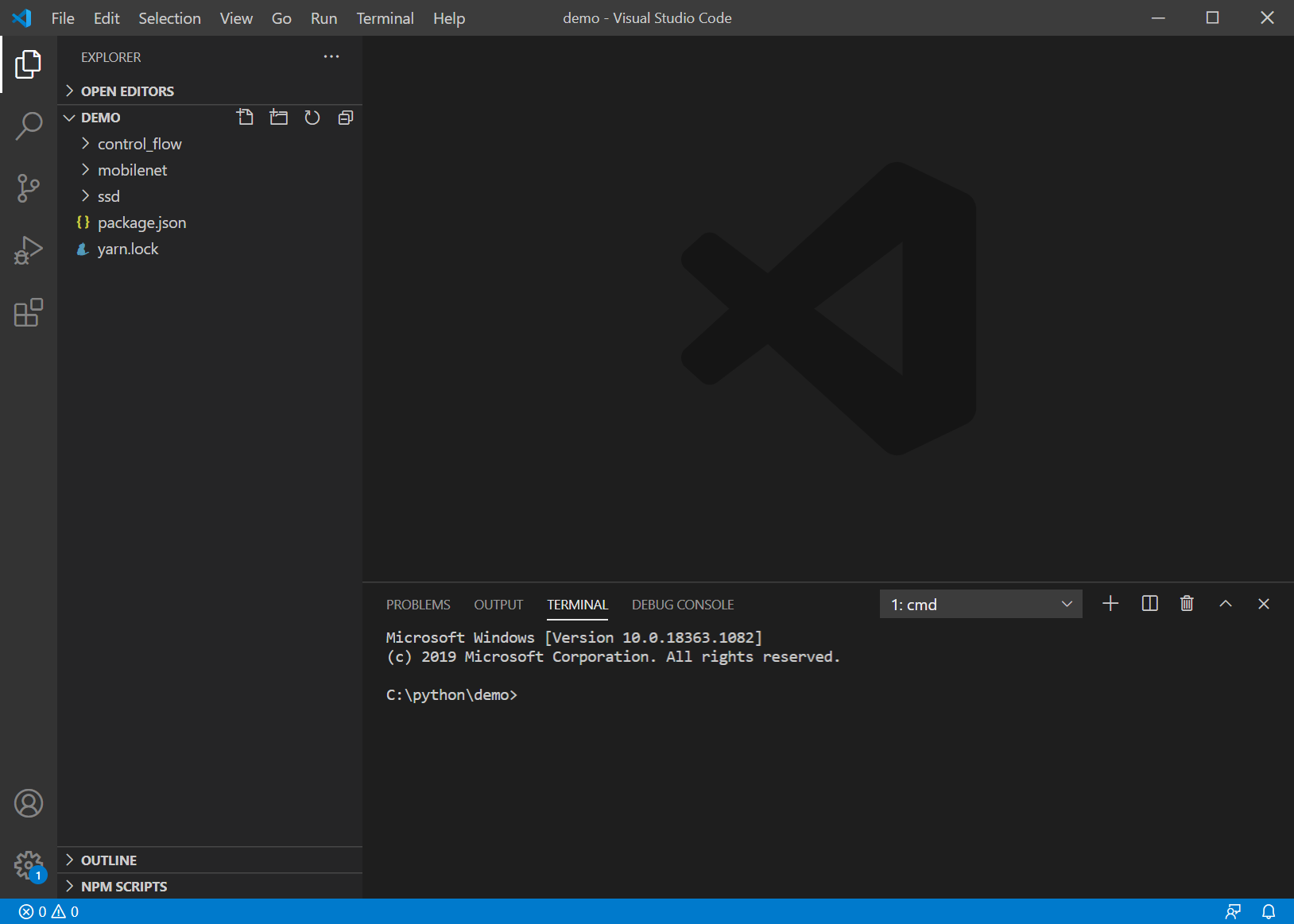Image resolution: width=1294 pixels, height=924 pixels.
Task: Open notifications bell in status bar
Action: [1269, 911]
